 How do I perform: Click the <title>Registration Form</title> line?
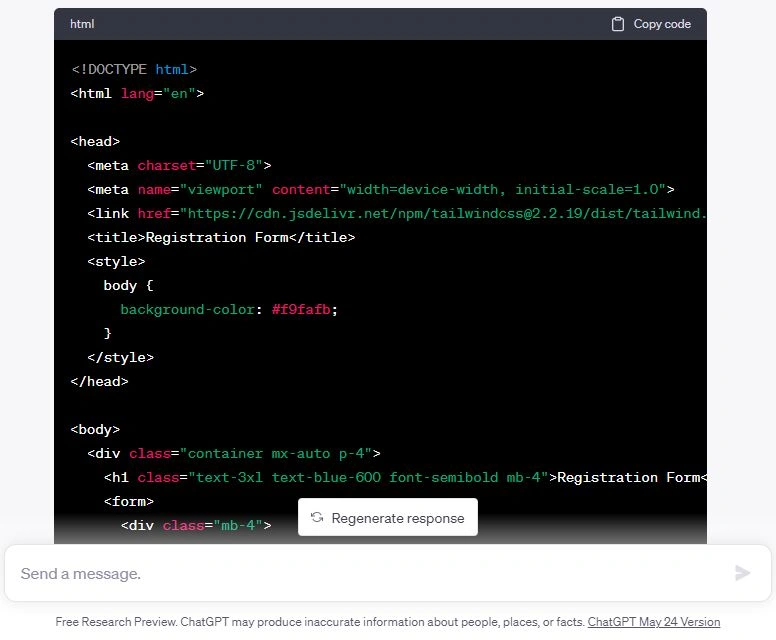[221, 238]
